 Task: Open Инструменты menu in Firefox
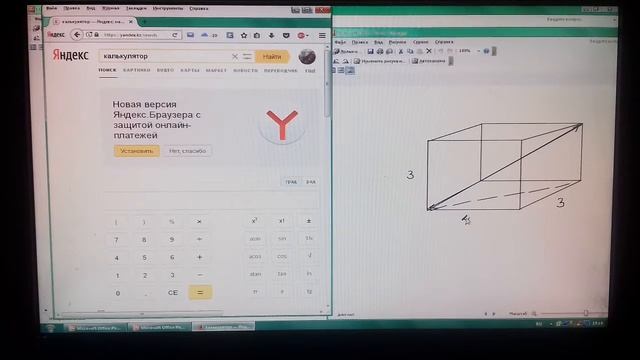click(168, 8)
